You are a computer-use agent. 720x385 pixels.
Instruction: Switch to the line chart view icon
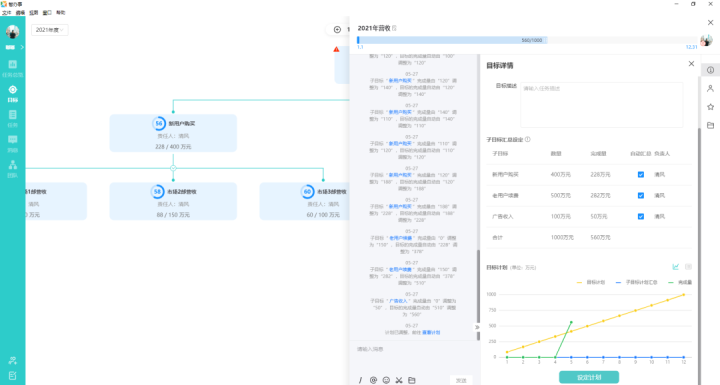pos(675,266)
